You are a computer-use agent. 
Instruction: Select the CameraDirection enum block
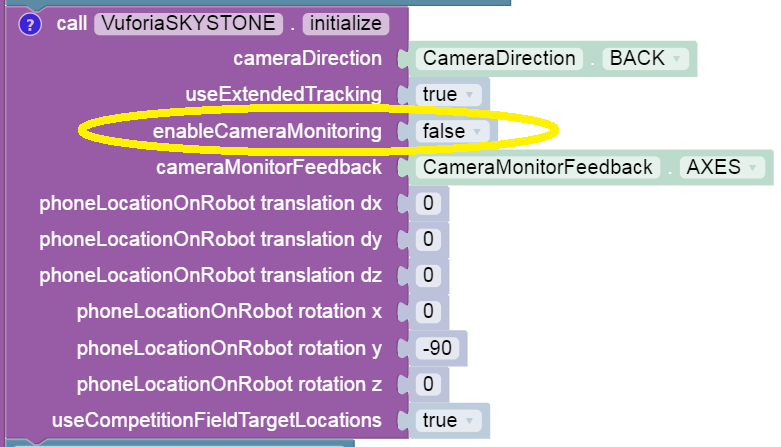tap(499, 58)
